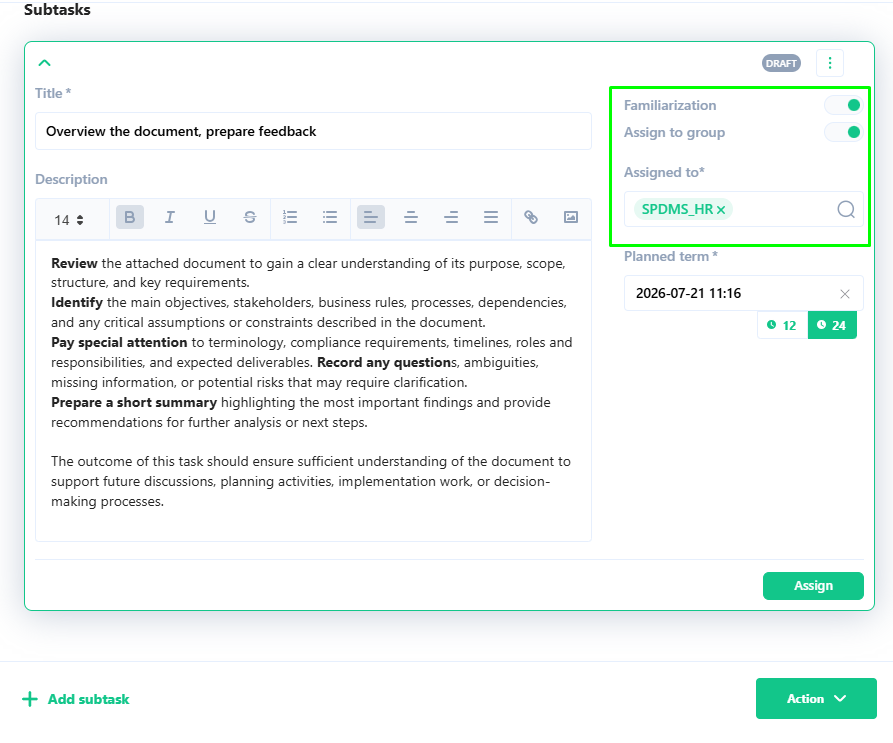This screenshot has height=743, width=893.
Task: Apply italic formatting to description text
Action: click(170, 217)
